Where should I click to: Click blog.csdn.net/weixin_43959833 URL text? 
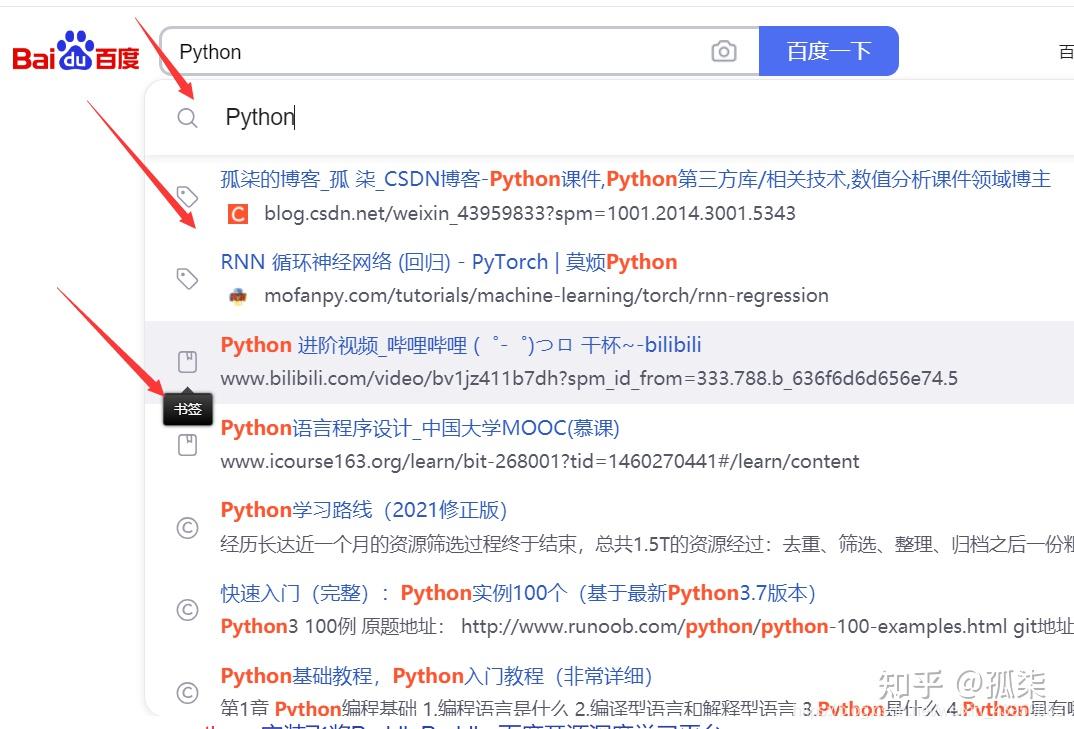tap(530, 214)
